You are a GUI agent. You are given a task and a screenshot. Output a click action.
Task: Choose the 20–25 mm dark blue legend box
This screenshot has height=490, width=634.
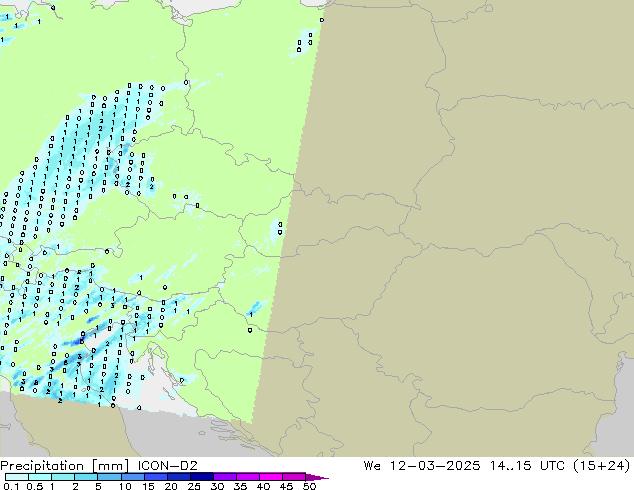pos(178,477)
